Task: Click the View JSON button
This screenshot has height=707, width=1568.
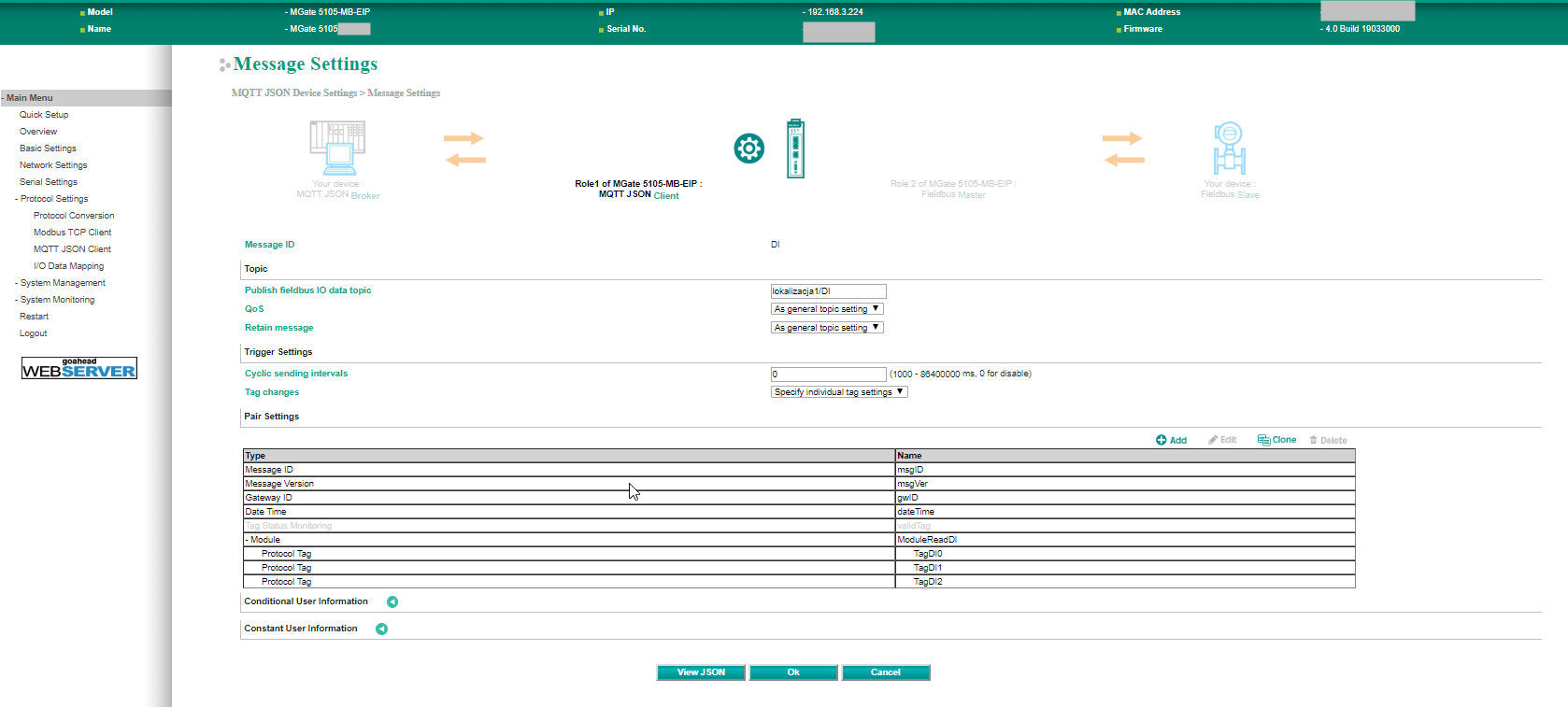Action: 701,672
